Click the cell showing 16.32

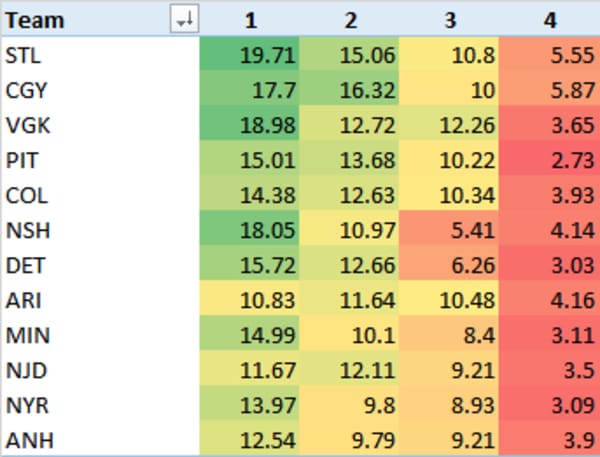pos(349,88)
